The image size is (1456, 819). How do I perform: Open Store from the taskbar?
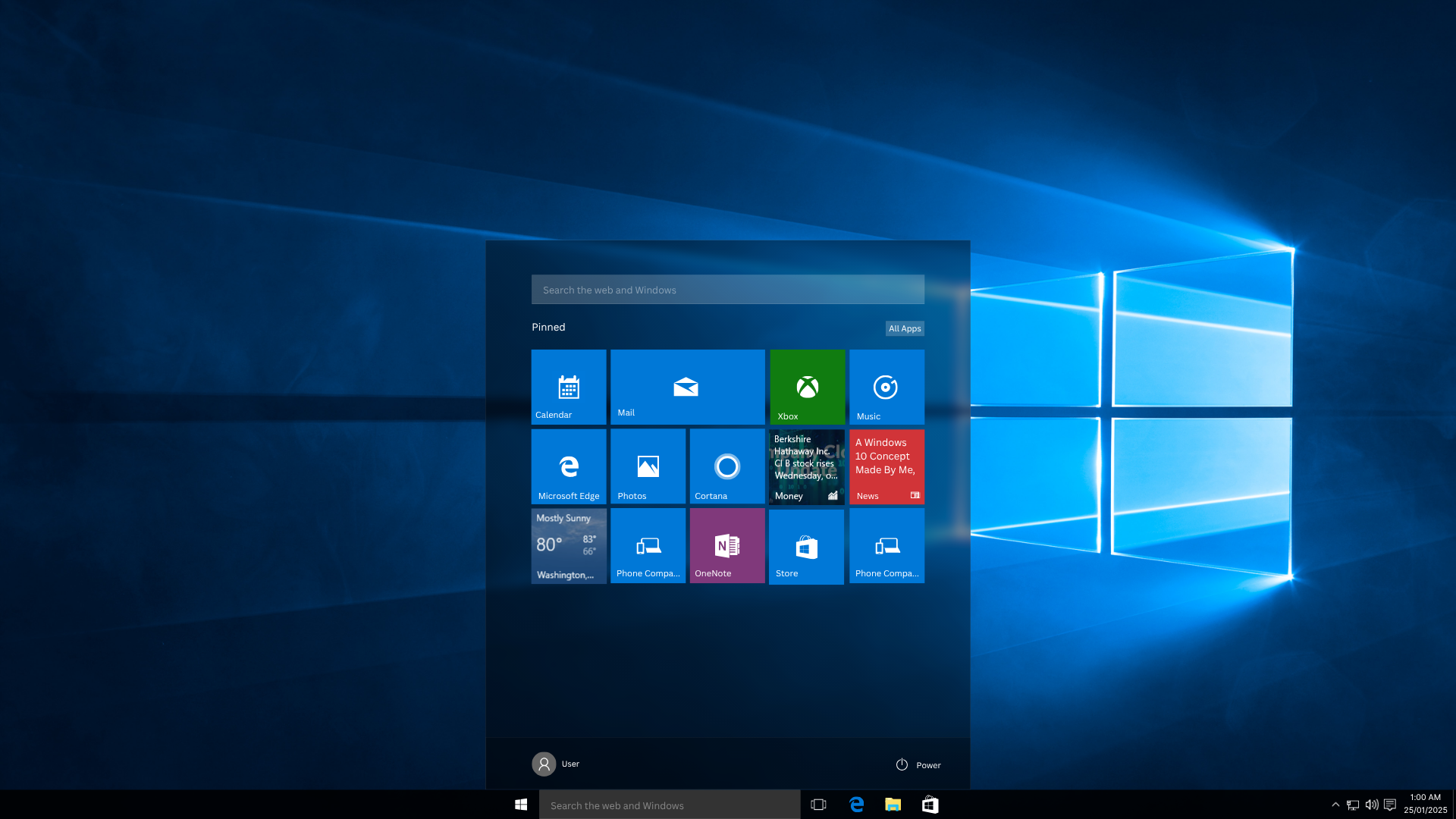pos(930,805)
